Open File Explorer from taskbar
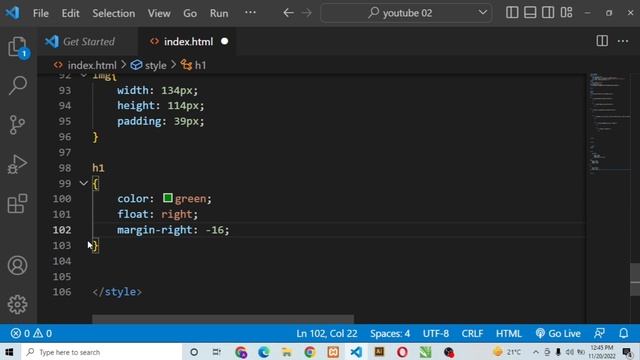The width and height of the screenshot is (640, 360). point(287,352)
